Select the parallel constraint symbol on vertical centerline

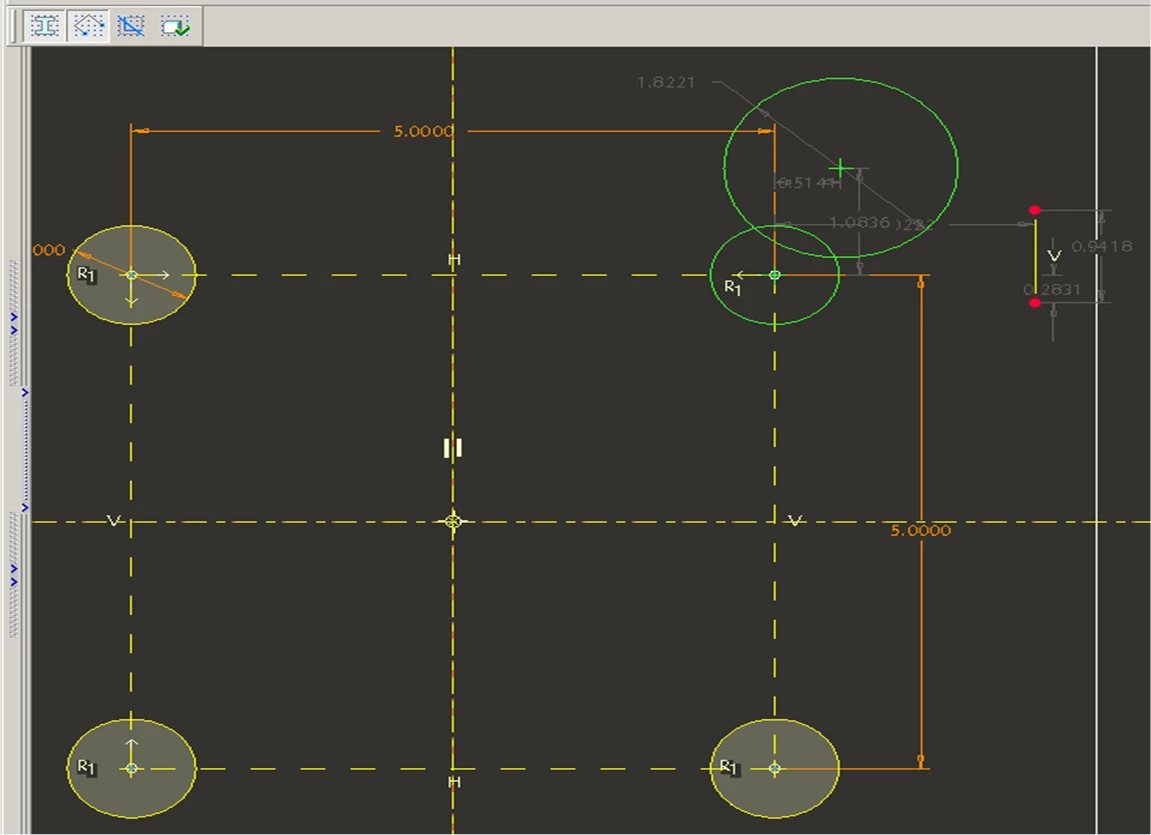point(453,448)
